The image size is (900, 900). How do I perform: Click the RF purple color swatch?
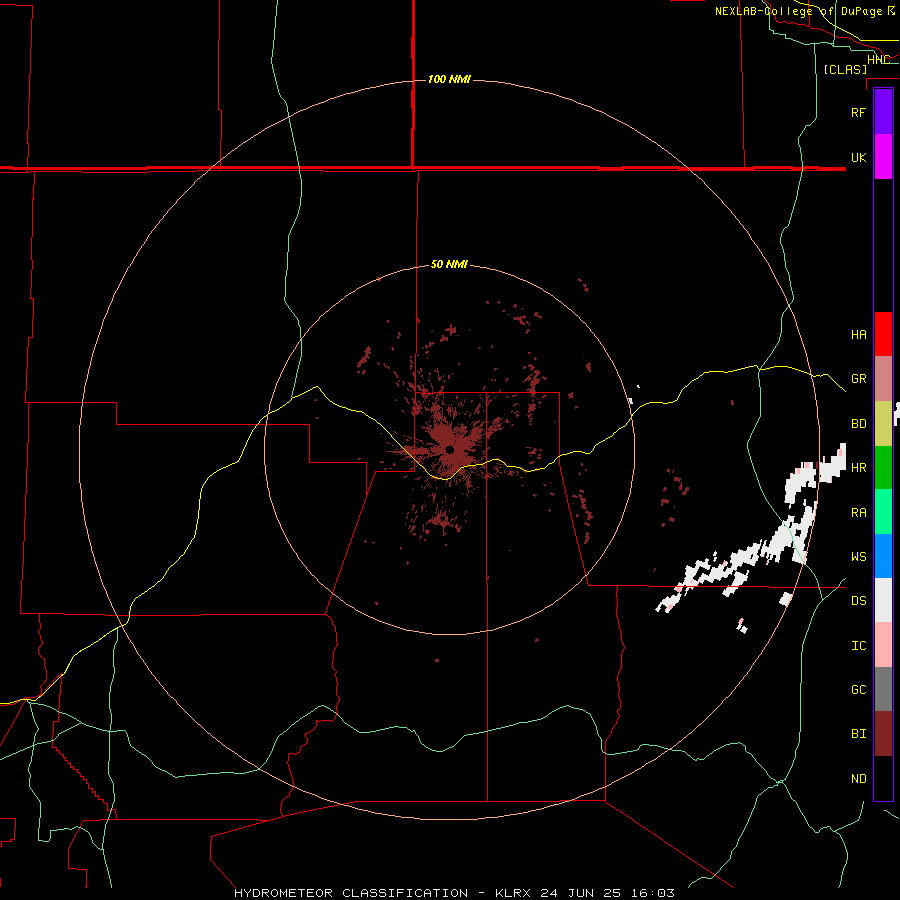coord(883,111)
